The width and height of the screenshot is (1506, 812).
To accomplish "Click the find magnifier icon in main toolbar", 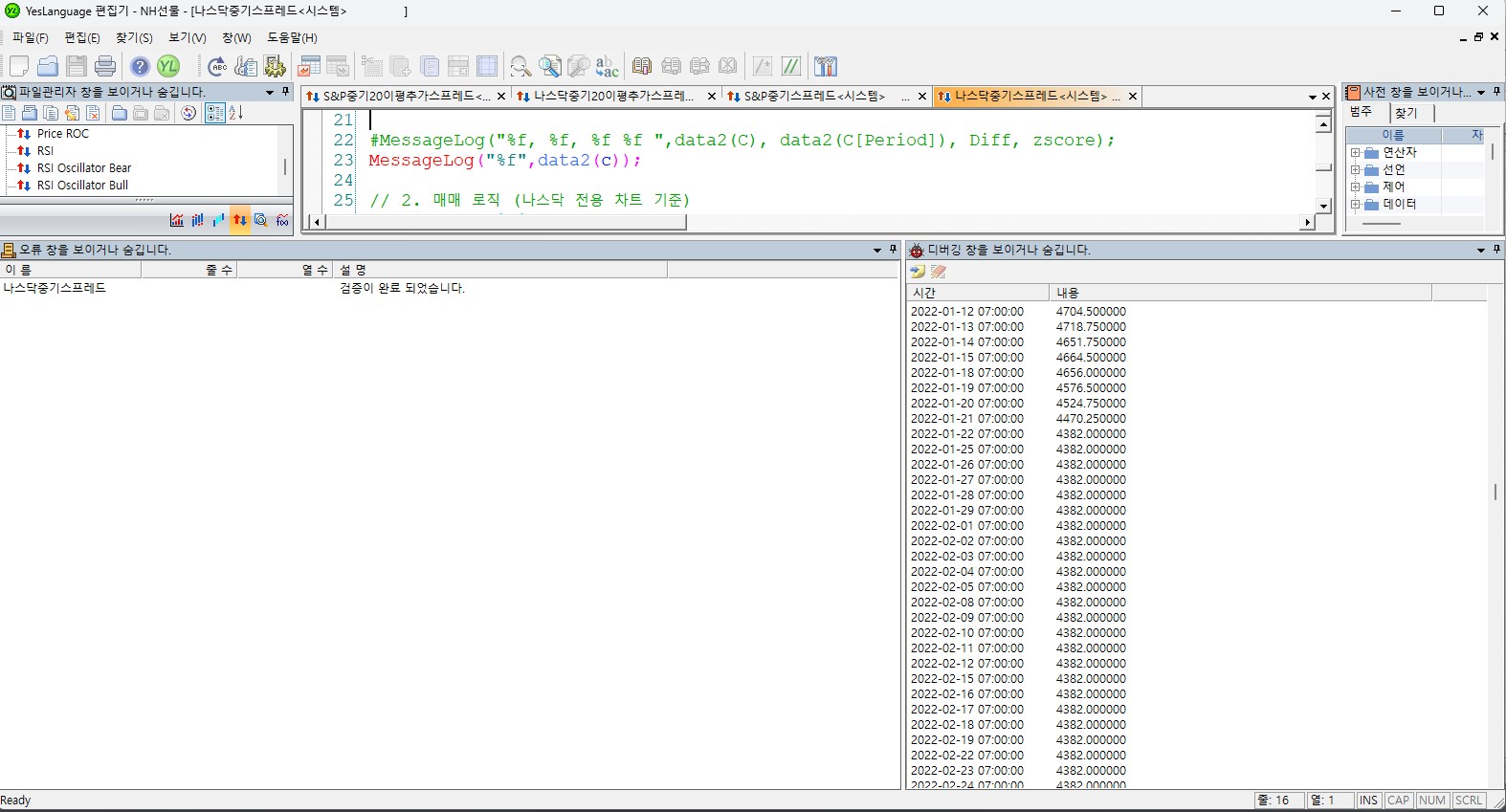I will coord(520,66).
